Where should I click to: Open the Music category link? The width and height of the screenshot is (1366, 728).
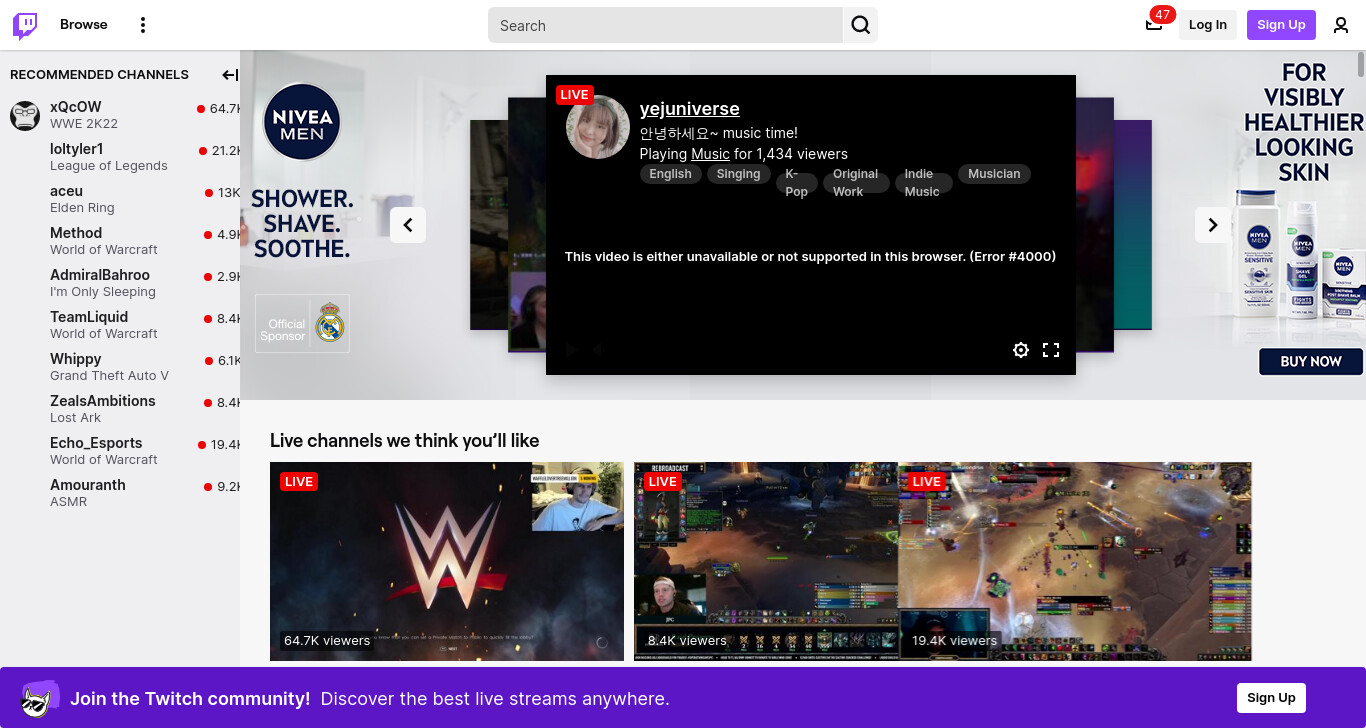tap(710, 154)
